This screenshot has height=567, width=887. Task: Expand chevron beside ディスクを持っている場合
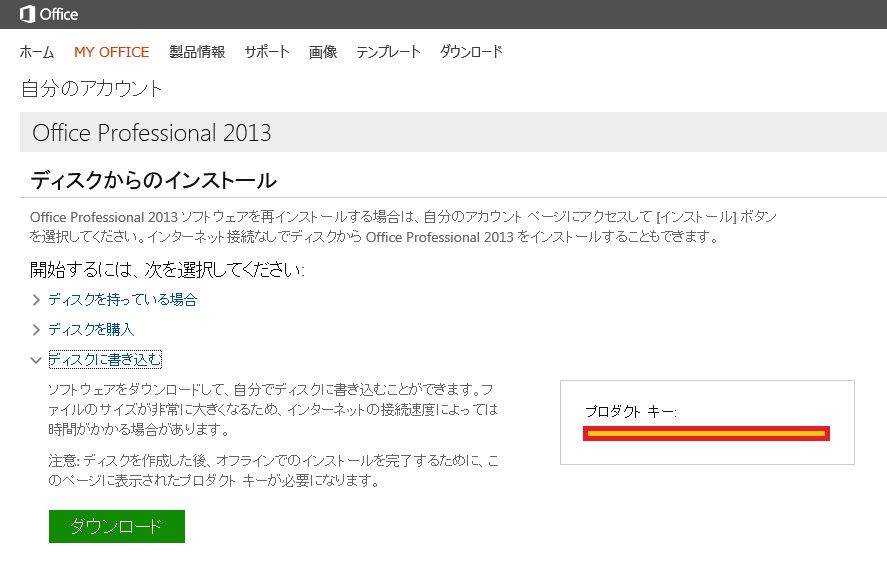pyautogui.click(x=36, y=300)
